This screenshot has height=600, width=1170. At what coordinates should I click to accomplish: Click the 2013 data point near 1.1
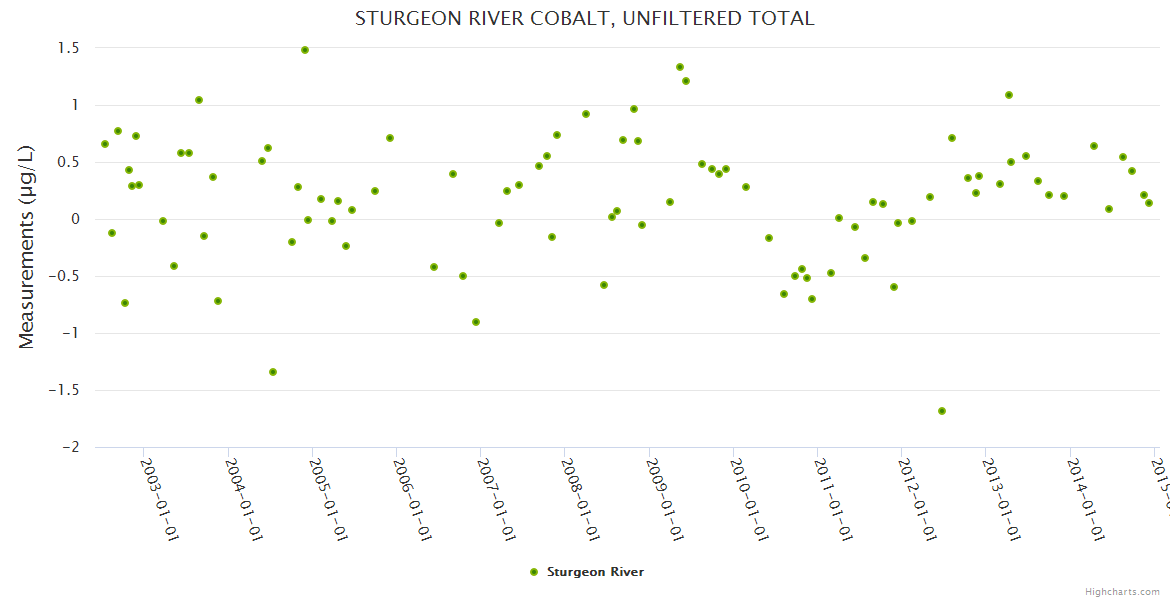click(x=1009, y=95)
